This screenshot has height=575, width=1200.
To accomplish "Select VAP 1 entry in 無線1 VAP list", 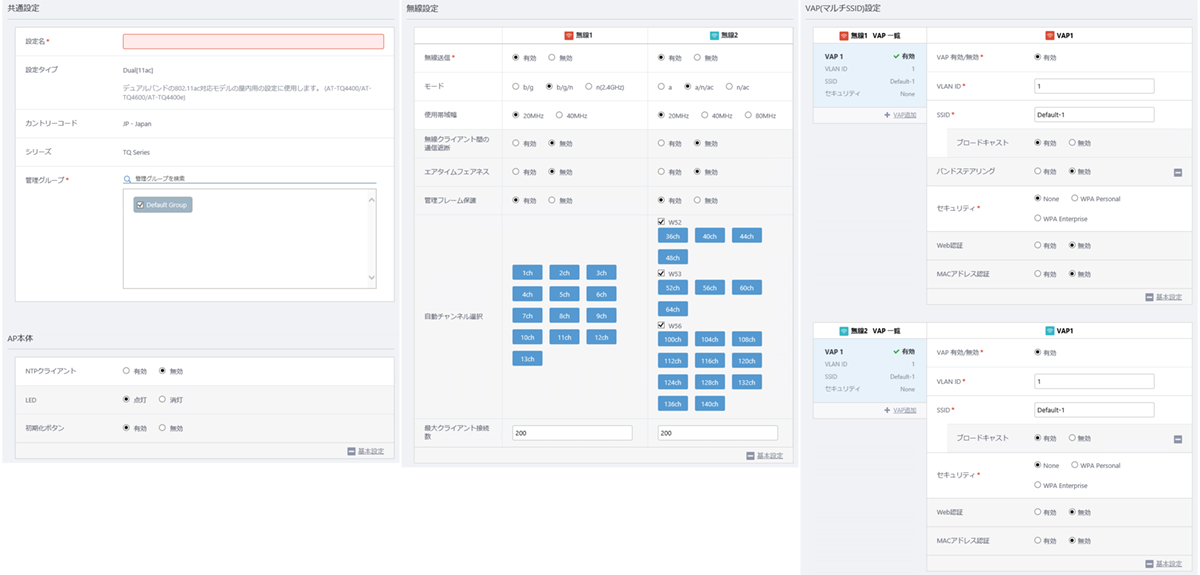I will click(869, 77).
